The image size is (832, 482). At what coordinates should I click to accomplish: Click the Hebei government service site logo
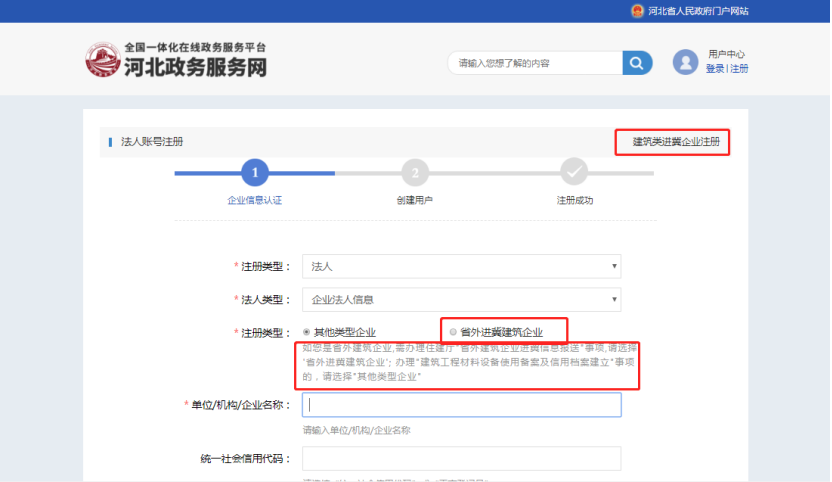coord(178,62)
